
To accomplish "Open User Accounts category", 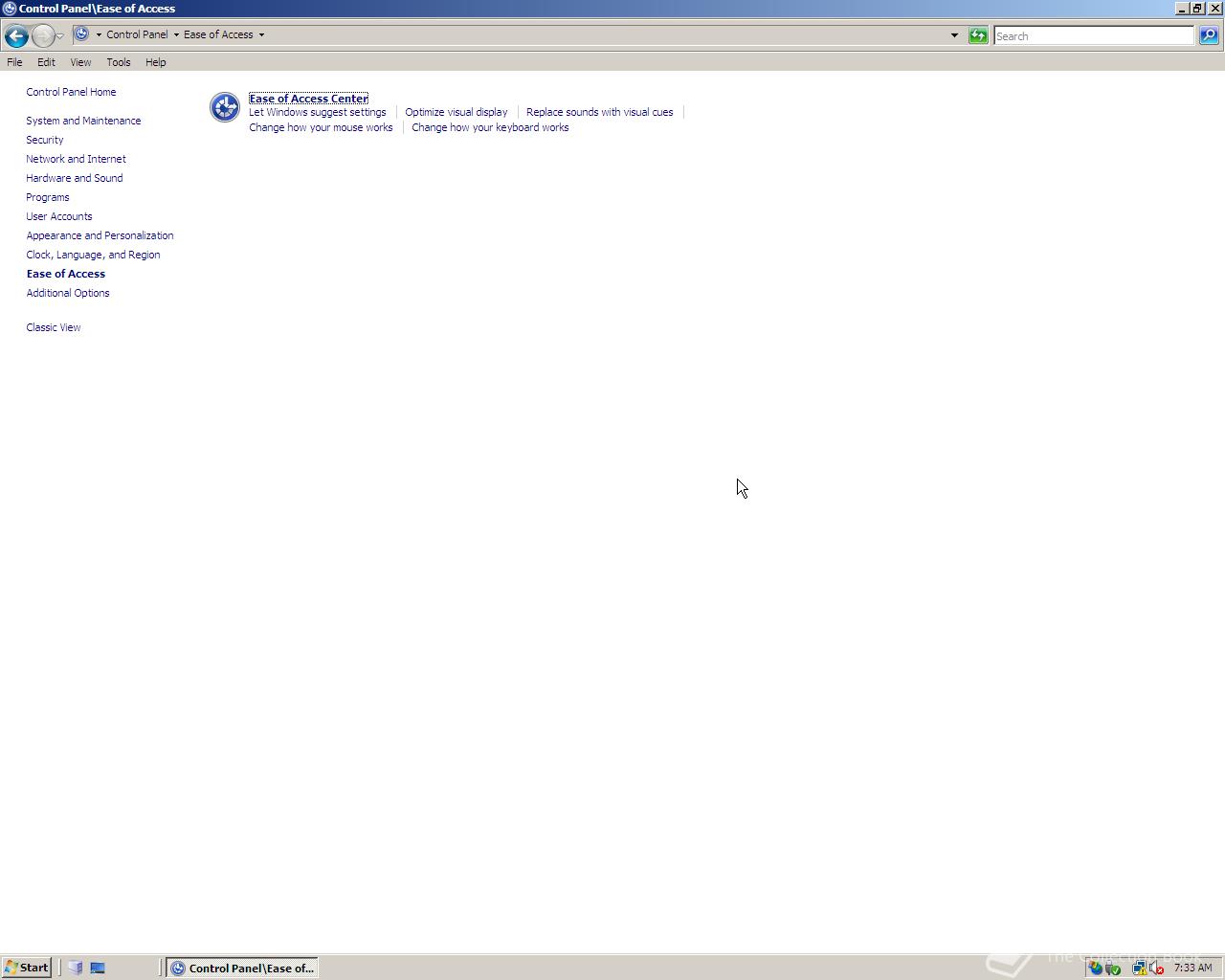I will pos(59,216).
